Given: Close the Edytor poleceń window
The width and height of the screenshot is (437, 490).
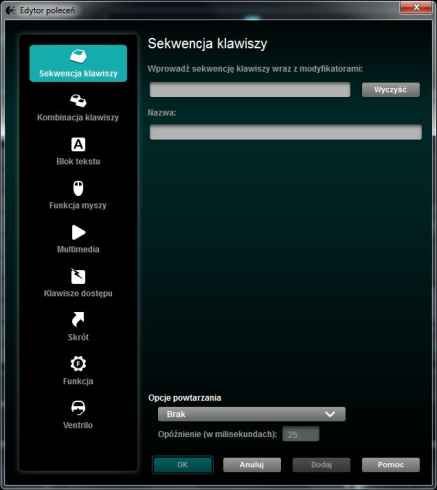Looking at the screenshot, I should pos(416,7).
